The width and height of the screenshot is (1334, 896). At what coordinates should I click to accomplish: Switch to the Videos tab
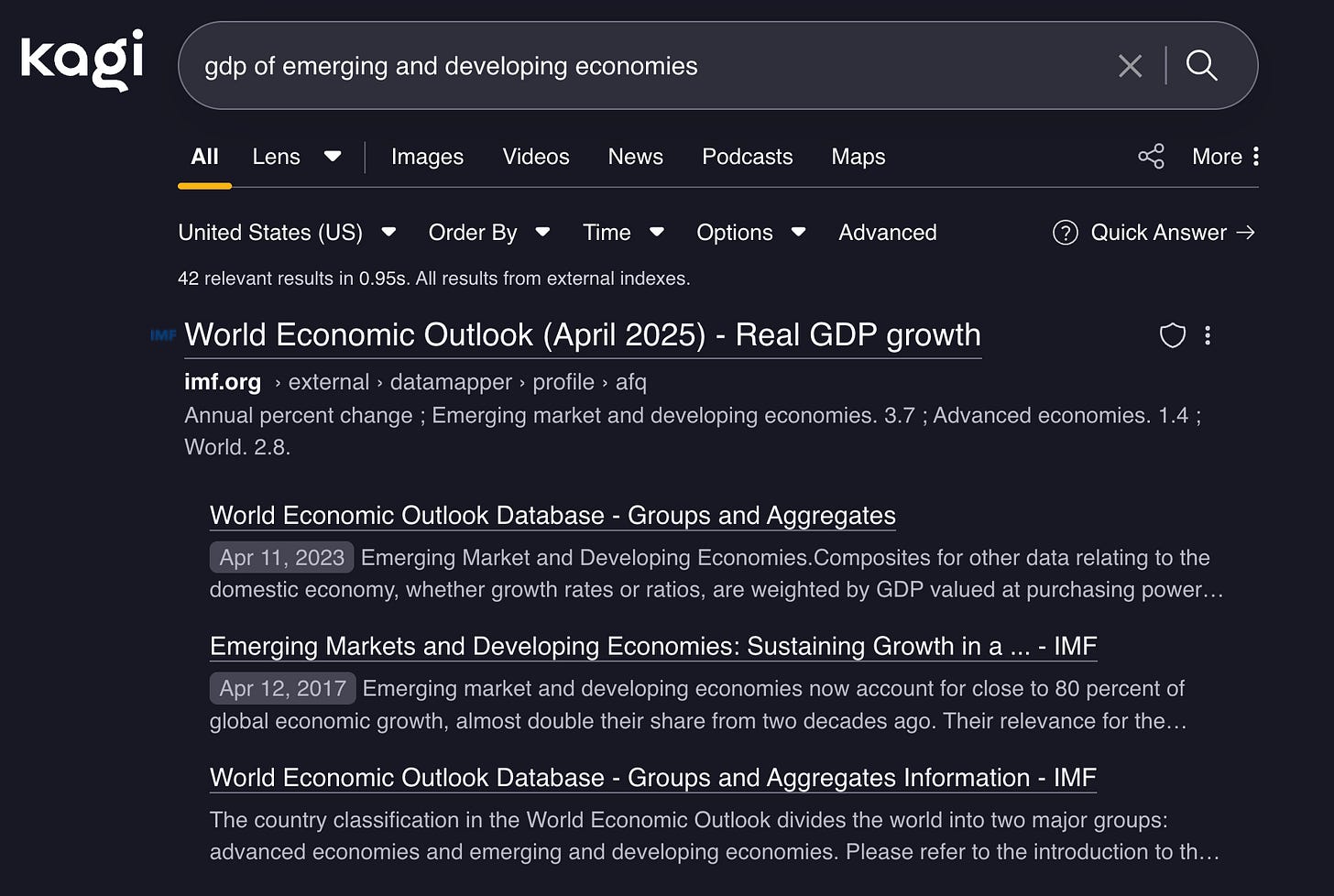tap(536, 157)
